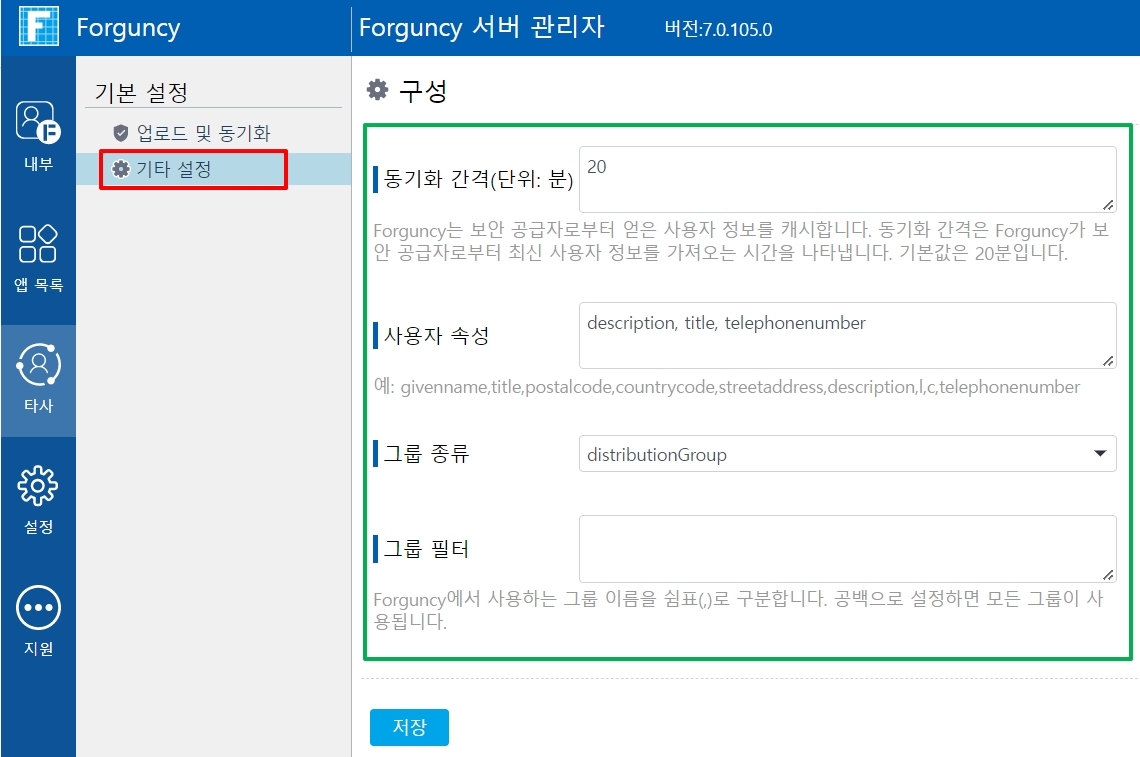
Task: Go to 업로드 및 동기화
Action: point(202,133)
